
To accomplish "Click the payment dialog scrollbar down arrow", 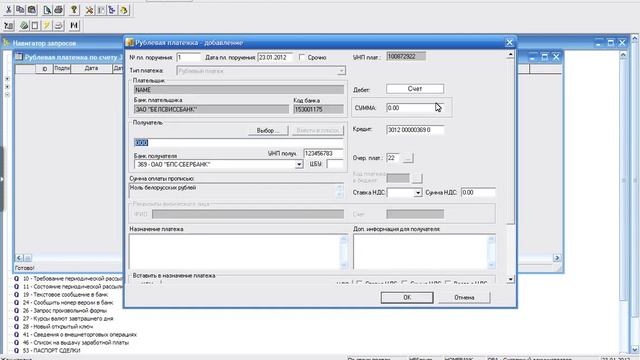I will (510, 280).
